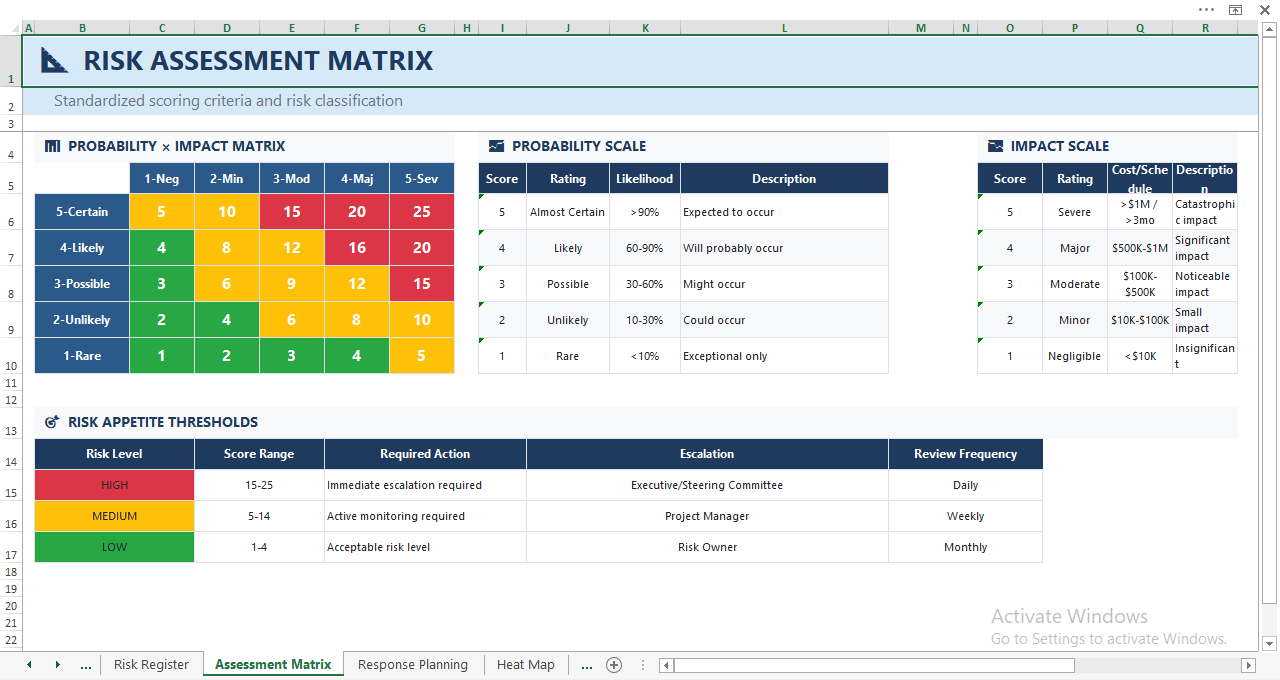Viewport: 1280px width, 680px height.
Task: Click the set-square icon beside the Risk Assessment Matrix title
Action: coord(54,60)
